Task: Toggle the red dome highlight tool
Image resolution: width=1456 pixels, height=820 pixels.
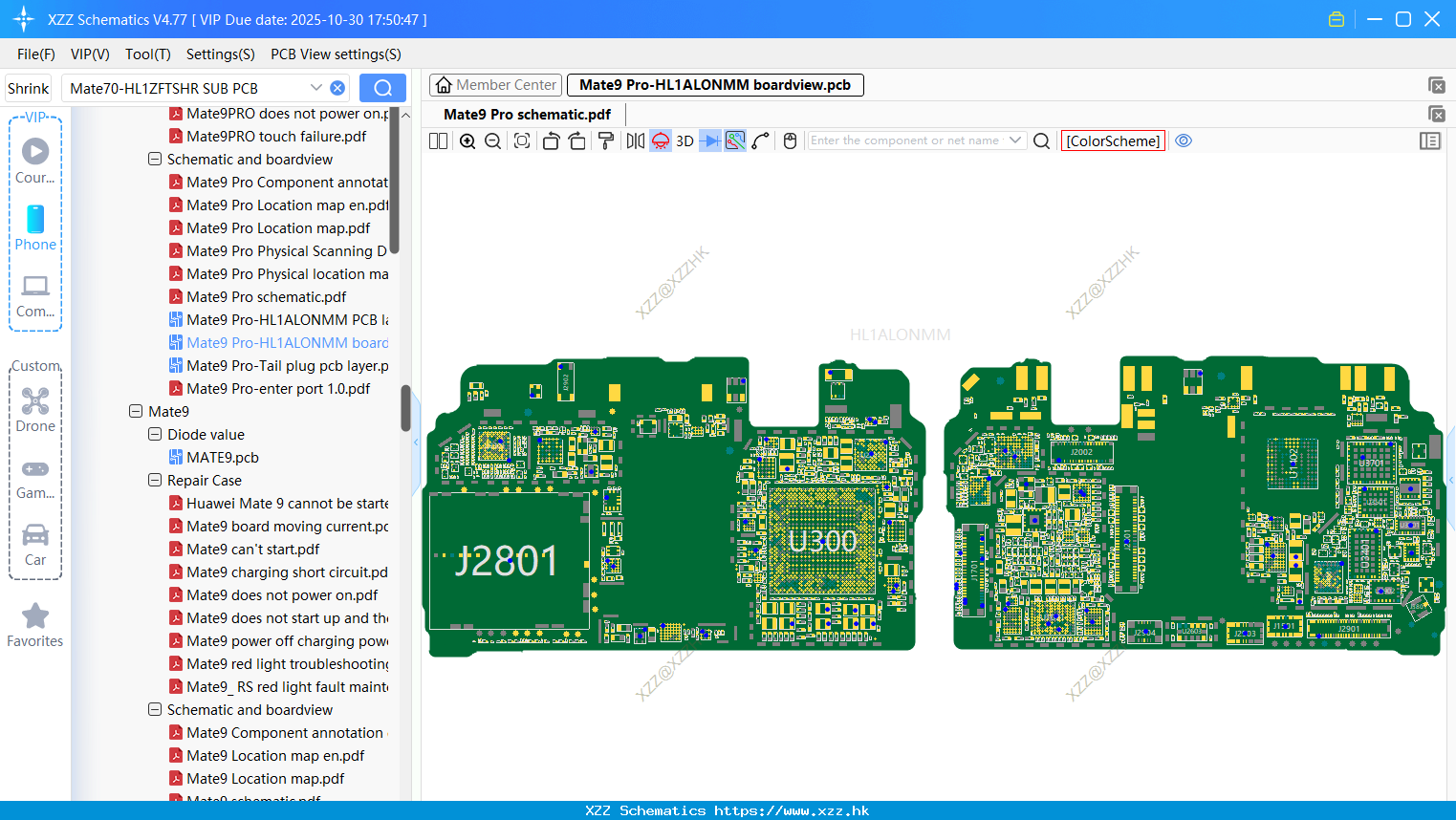Action: coord(661,140)
